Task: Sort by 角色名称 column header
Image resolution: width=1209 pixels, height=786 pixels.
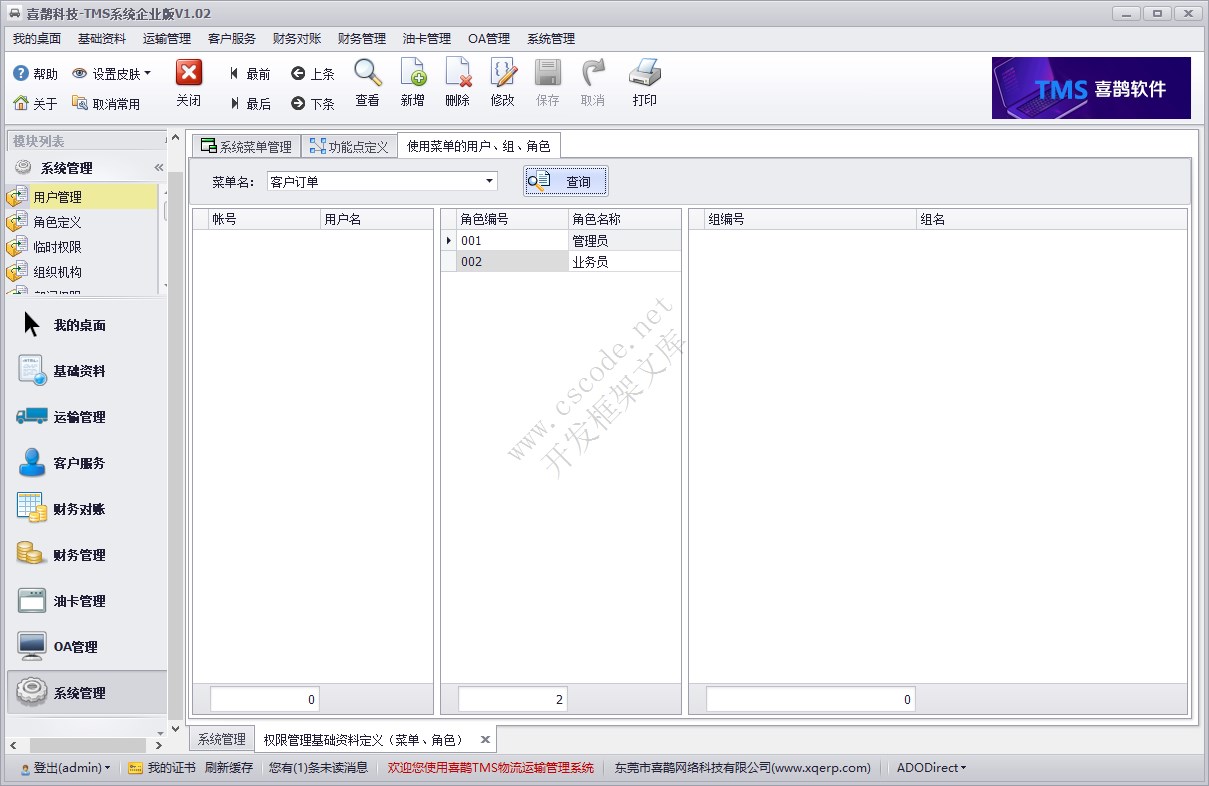Action: (624, 219)
